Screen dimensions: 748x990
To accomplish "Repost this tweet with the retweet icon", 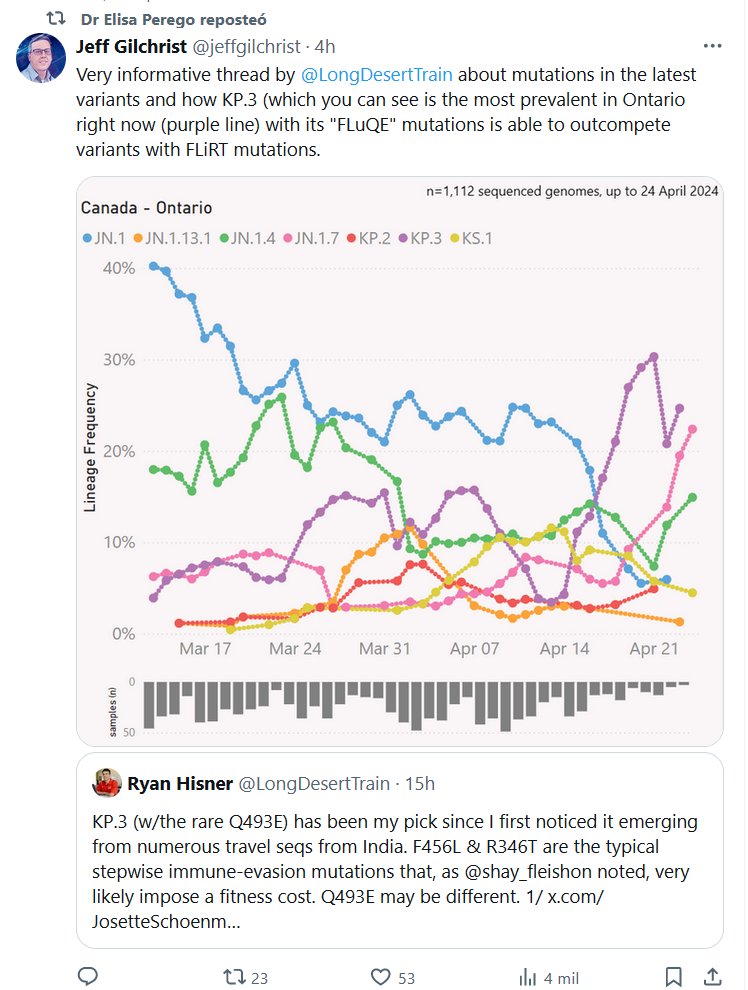I will click(x=232, y=977).
